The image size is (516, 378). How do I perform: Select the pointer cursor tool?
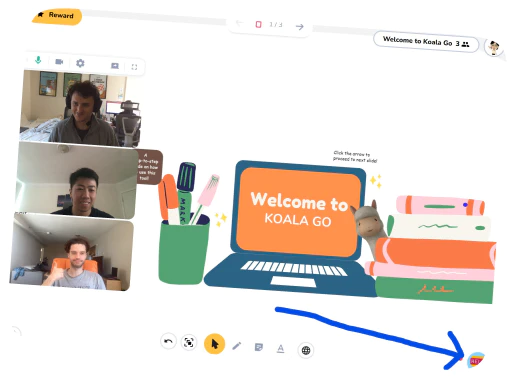click(x=214, y=344)
